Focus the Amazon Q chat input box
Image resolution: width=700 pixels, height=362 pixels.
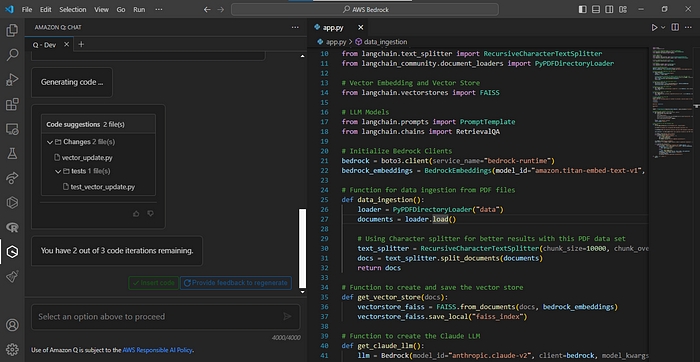[x=166, y=317]
